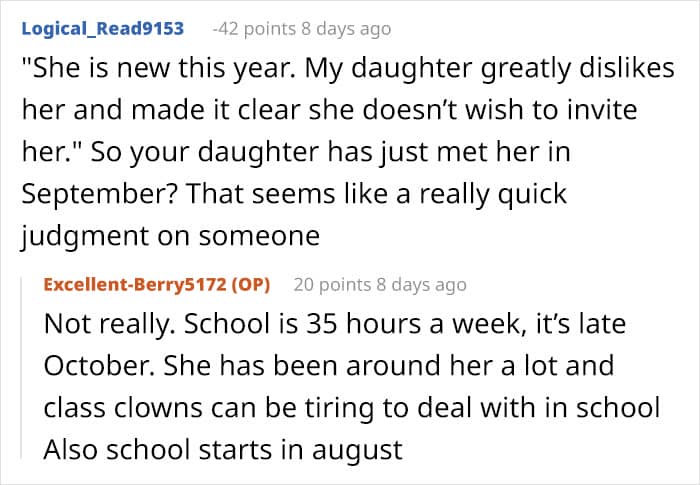Open Logical_Read9153's user profile

102,28
